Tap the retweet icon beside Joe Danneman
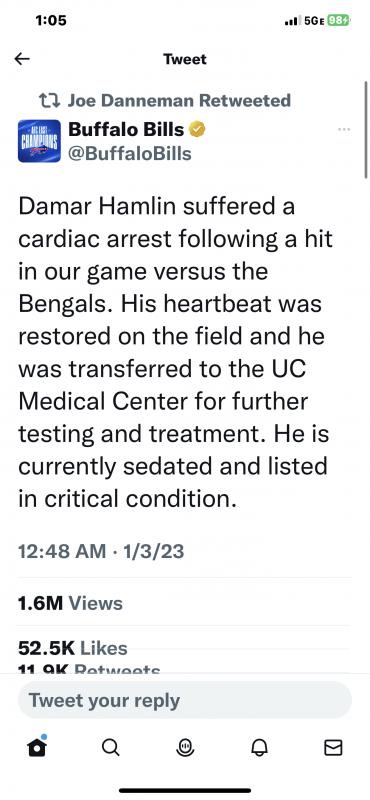Image resolution: width=370 pixels, height=800 pixels. tap(50, 100)
